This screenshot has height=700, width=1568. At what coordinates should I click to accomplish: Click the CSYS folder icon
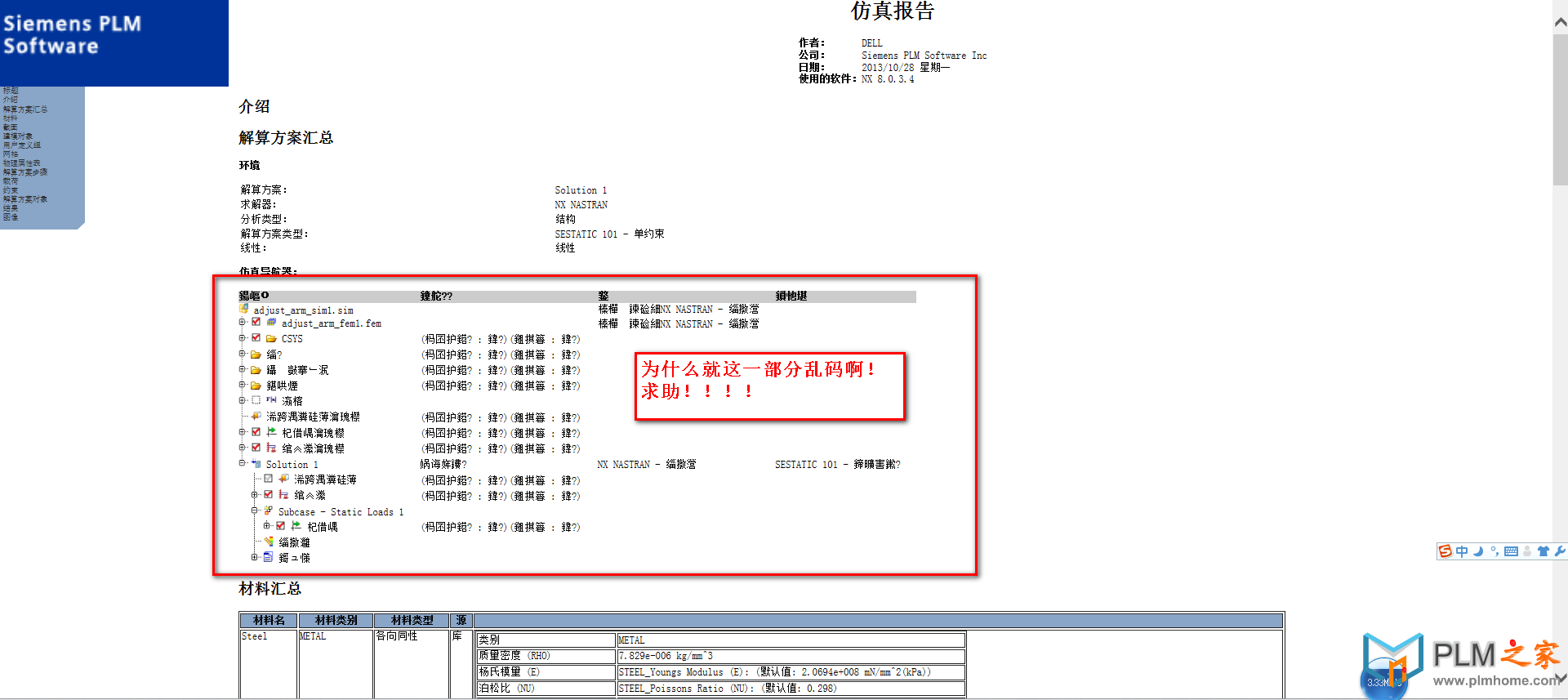point(271,338)
